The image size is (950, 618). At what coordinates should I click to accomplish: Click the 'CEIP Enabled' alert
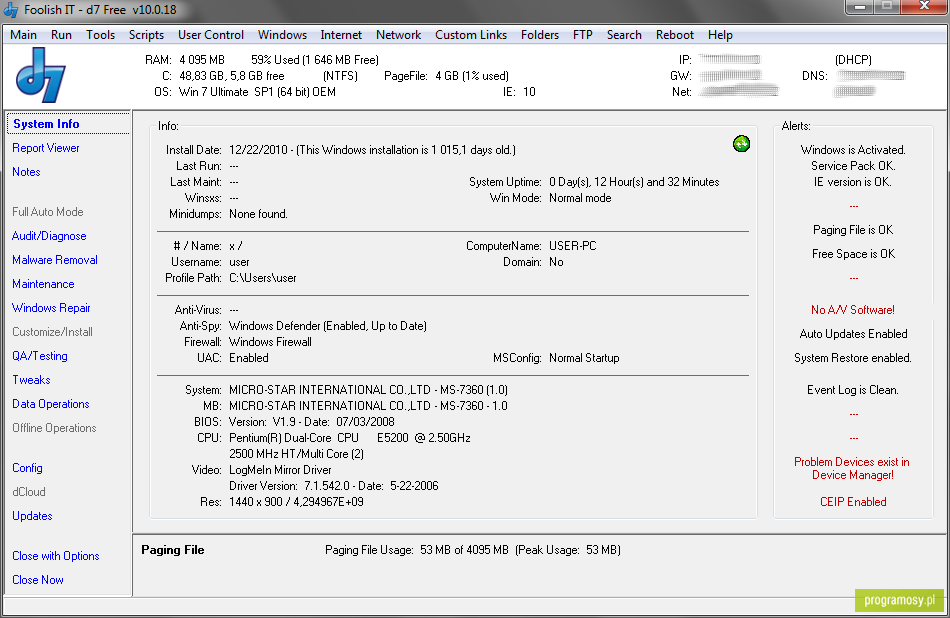(852, 502)
